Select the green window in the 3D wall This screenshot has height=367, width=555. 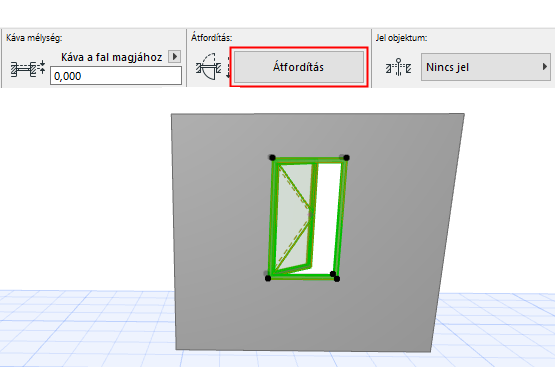click(x=307, y=219)
